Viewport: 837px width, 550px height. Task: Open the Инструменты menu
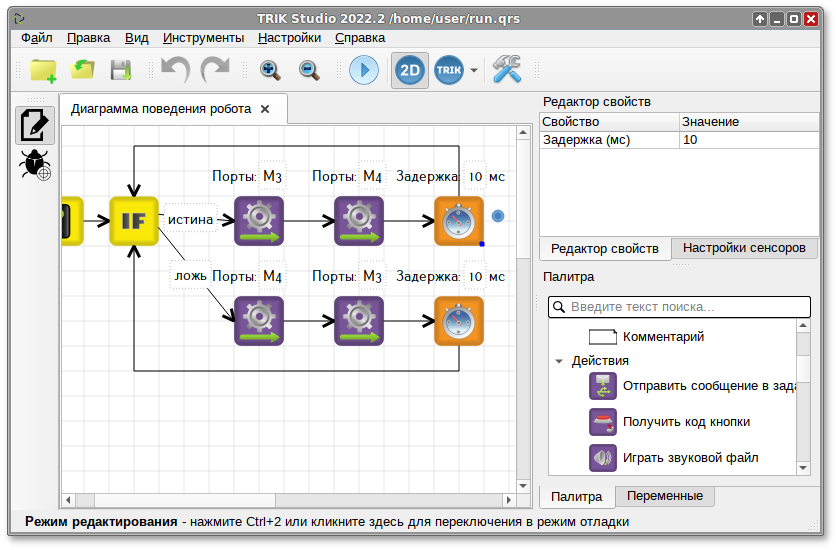pyautogui.click(x=203, y=38)
